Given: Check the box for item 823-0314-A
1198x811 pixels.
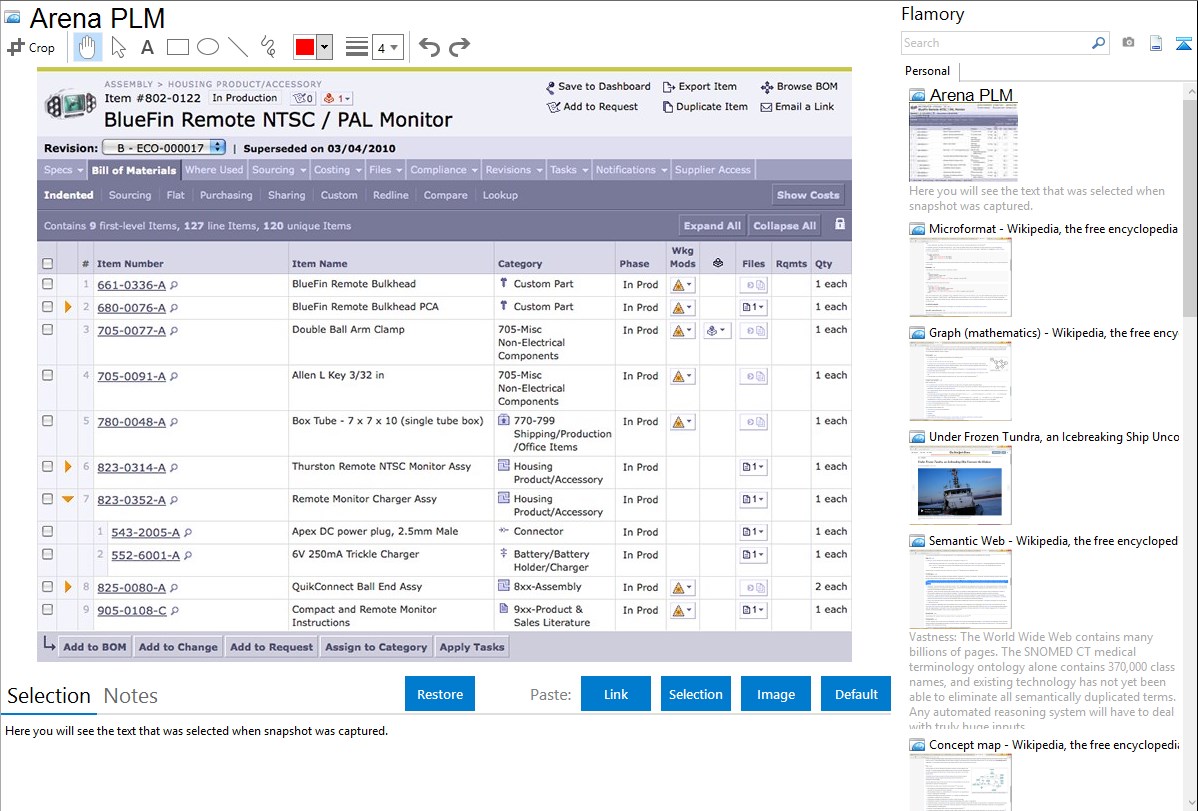Looking at the screenshot, I should click(47, 466).
